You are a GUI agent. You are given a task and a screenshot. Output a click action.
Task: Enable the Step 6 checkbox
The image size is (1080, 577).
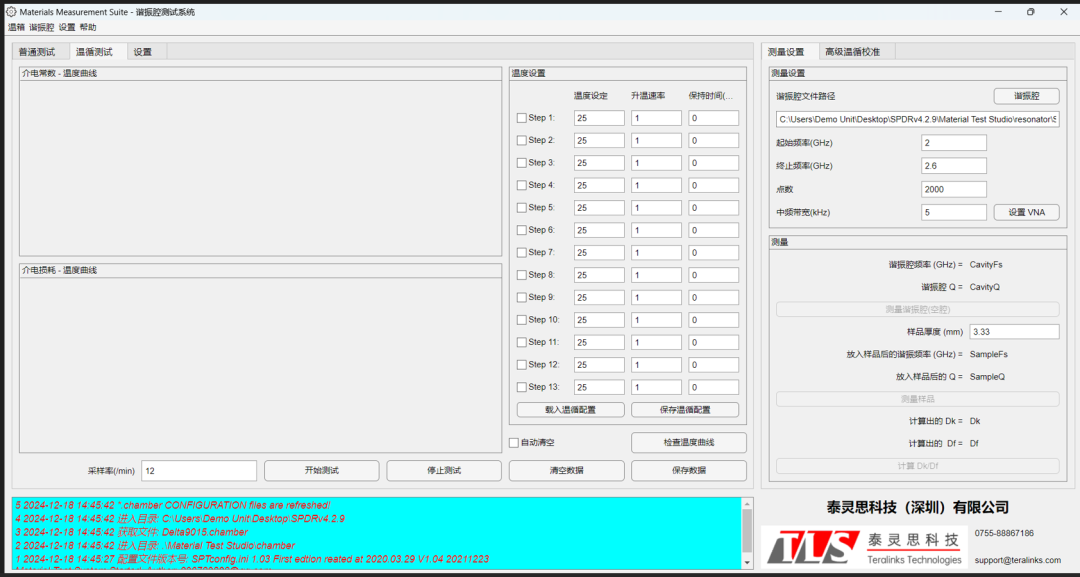click(x=521, y=230)
